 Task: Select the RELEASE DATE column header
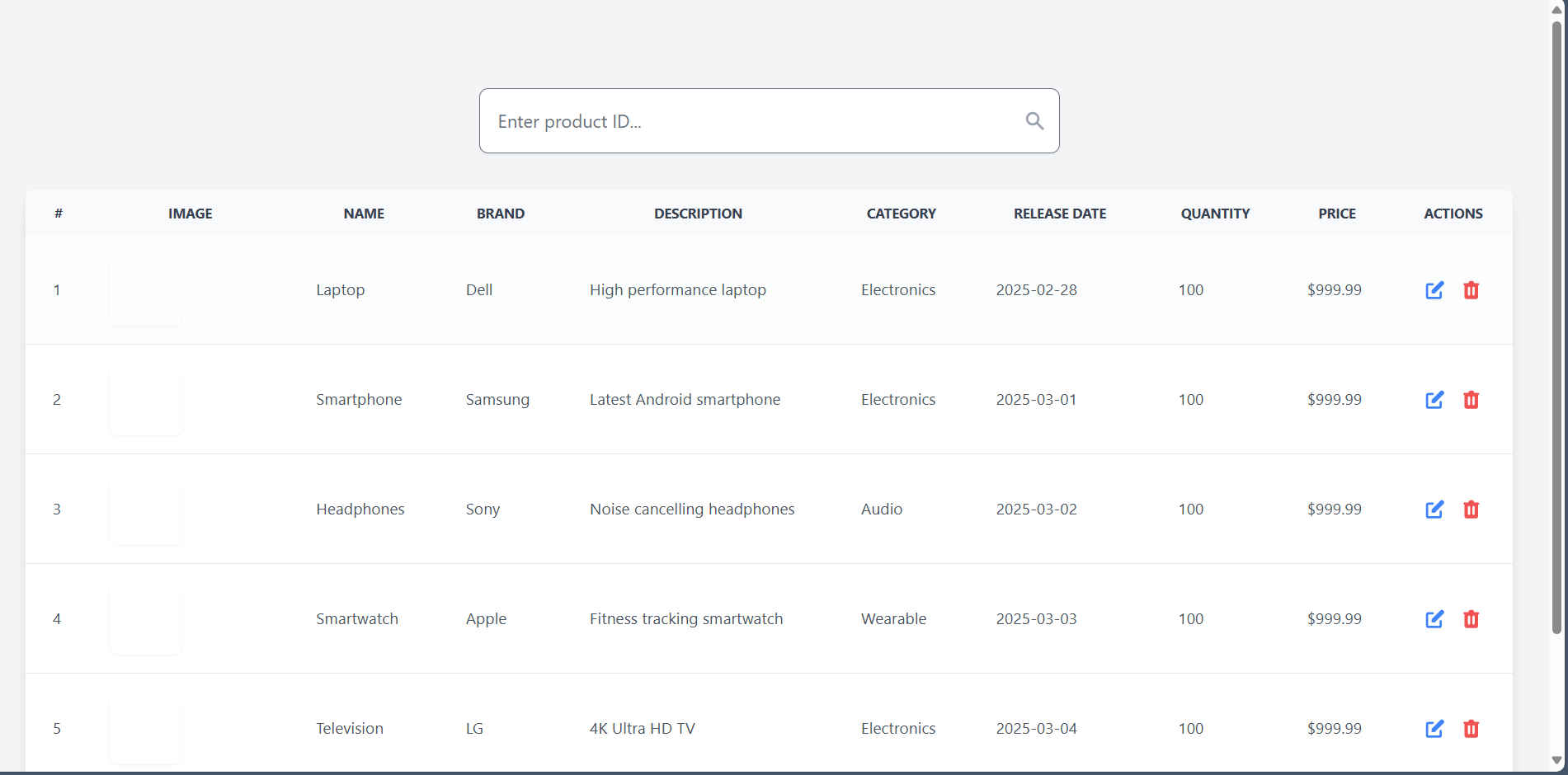(1059, 213)
